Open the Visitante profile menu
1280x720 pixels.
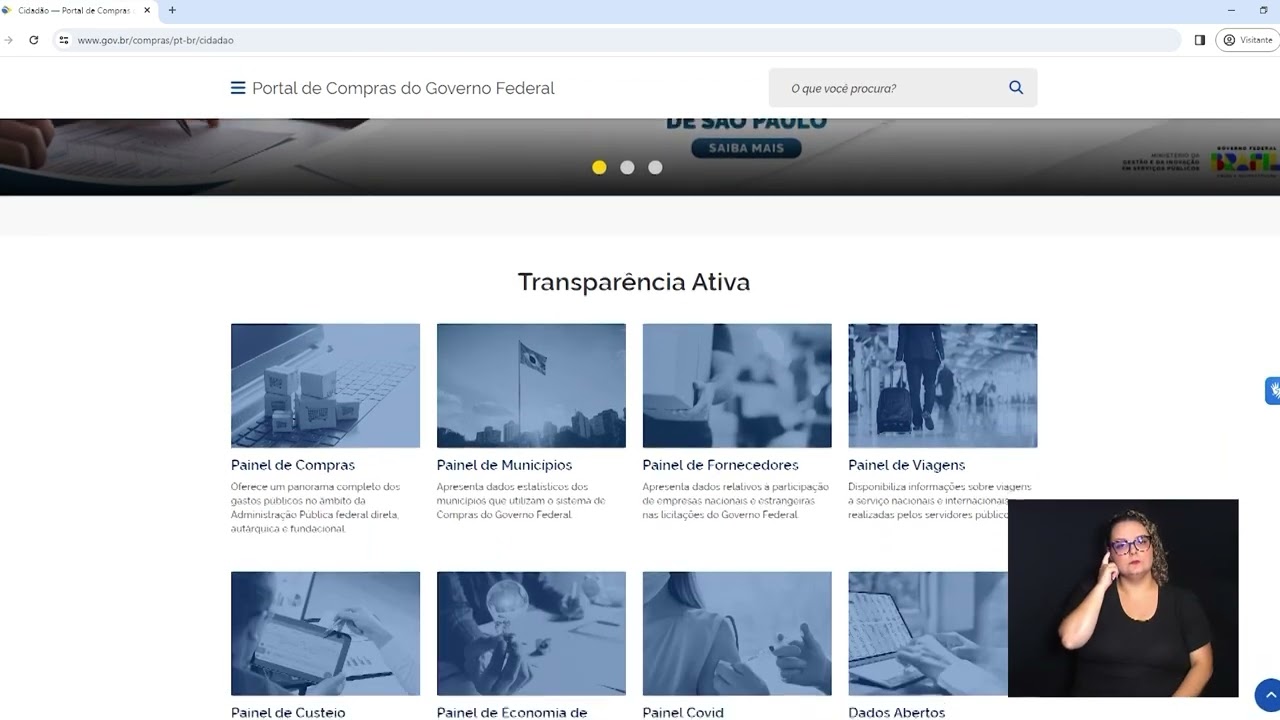coord(1247,40)
